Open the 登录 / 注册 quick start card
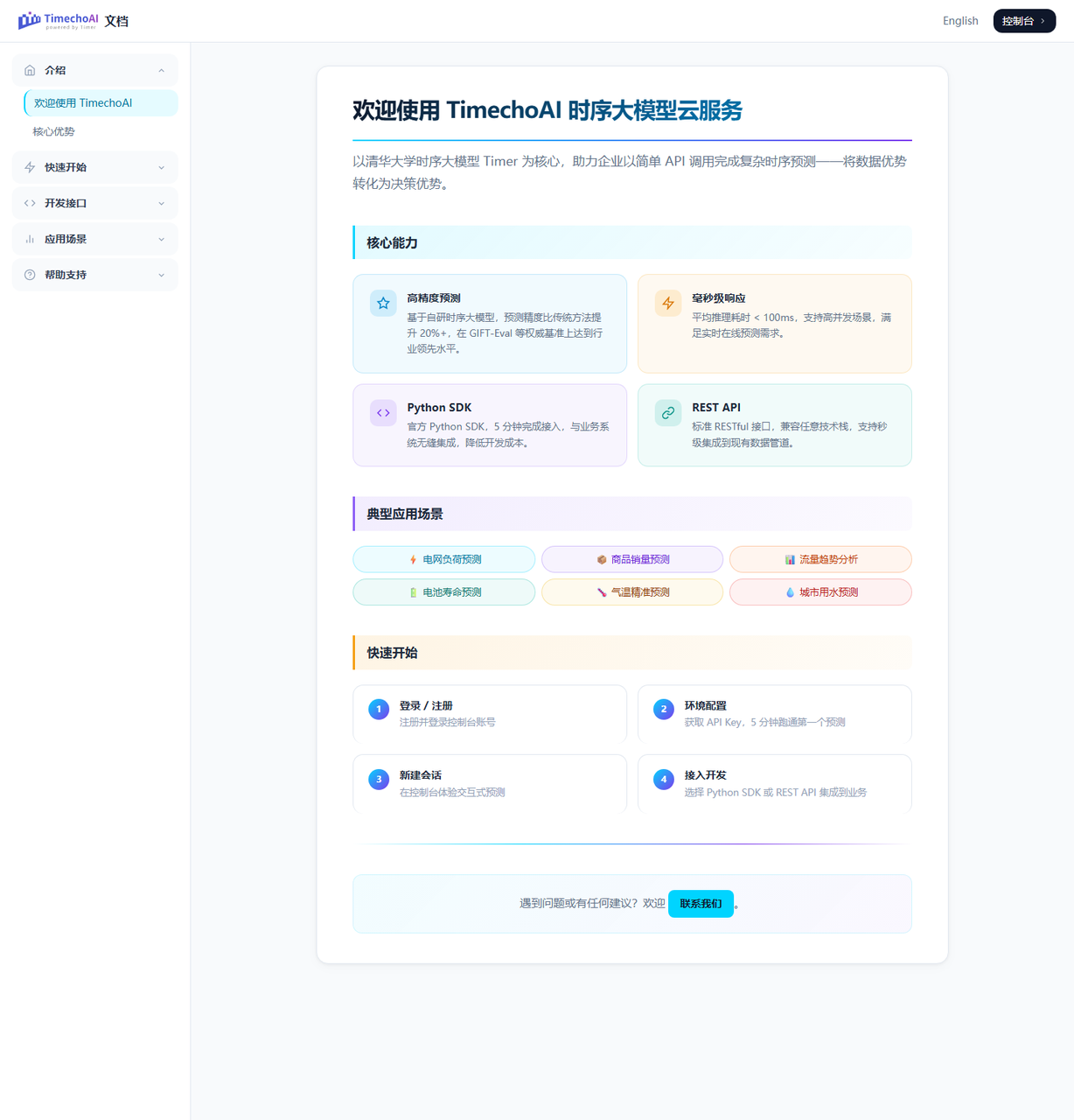 (x=490, y=713)
